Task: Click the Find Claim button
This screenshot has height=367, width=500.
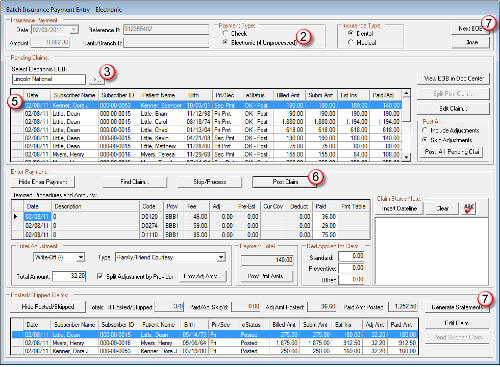Action: pos(134,182)
